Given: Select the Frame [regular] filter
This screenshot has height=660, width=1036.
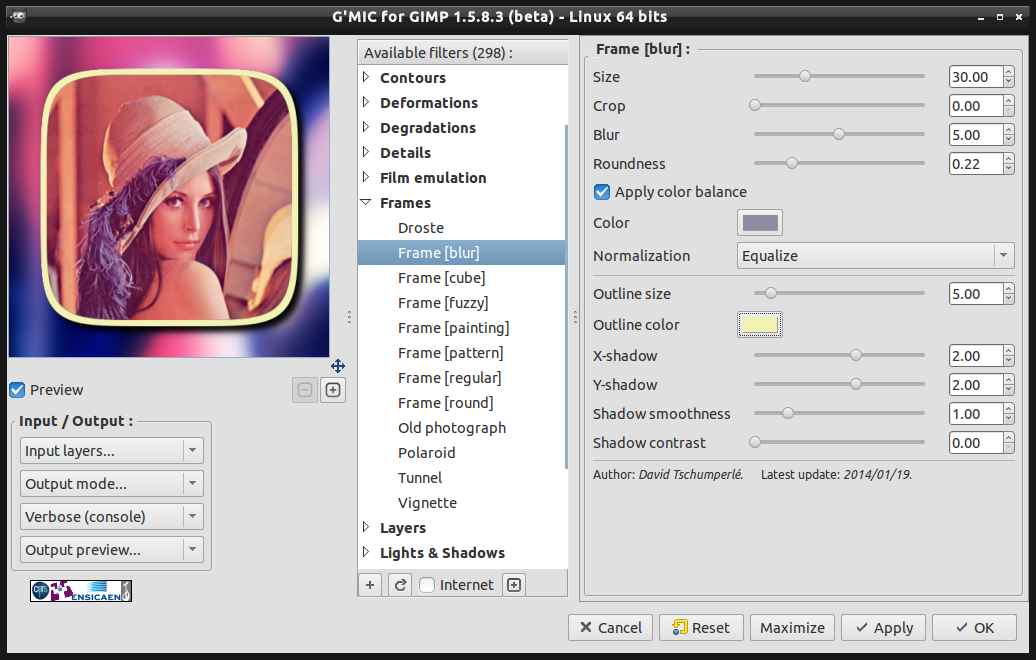Looking at the screenshot, I should point(450,379).
